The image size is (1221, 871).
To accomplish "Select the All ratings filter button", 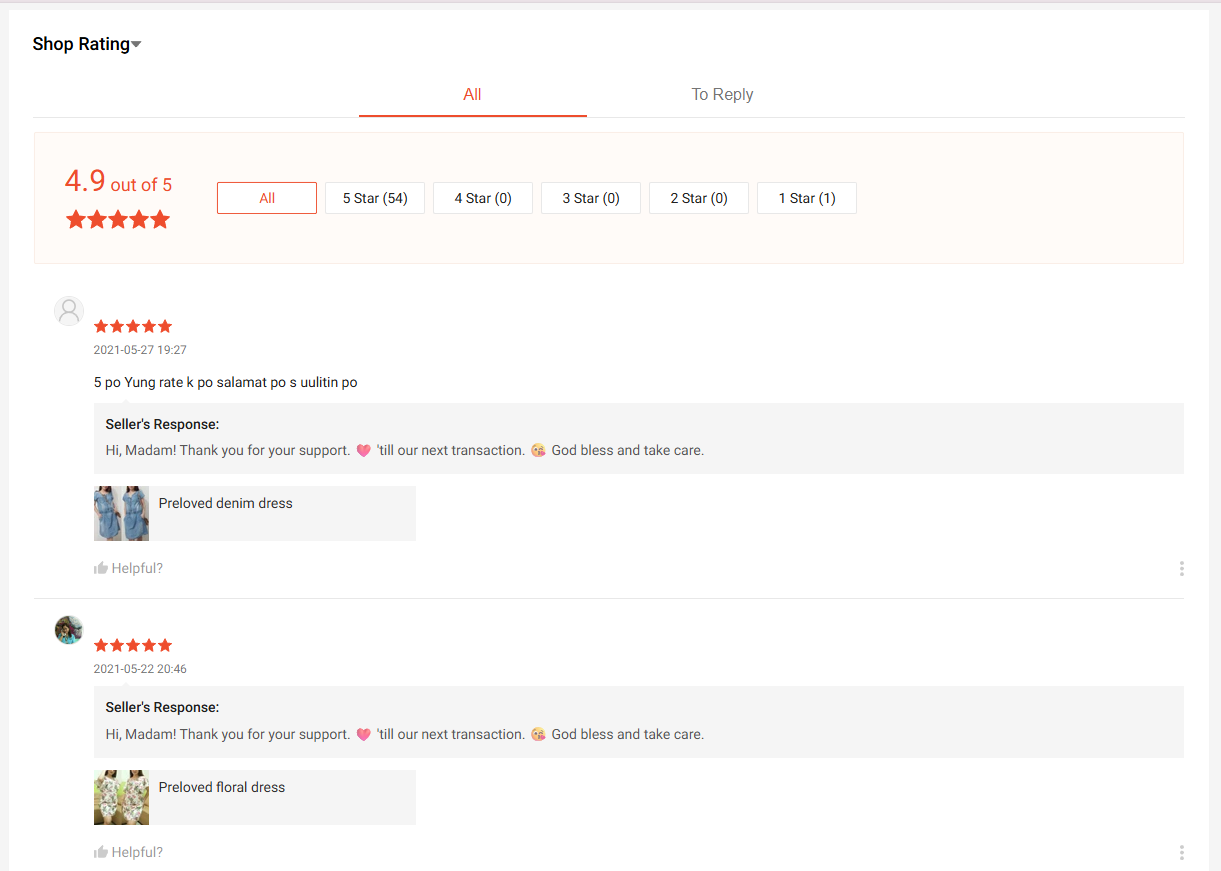I will 267,198.
